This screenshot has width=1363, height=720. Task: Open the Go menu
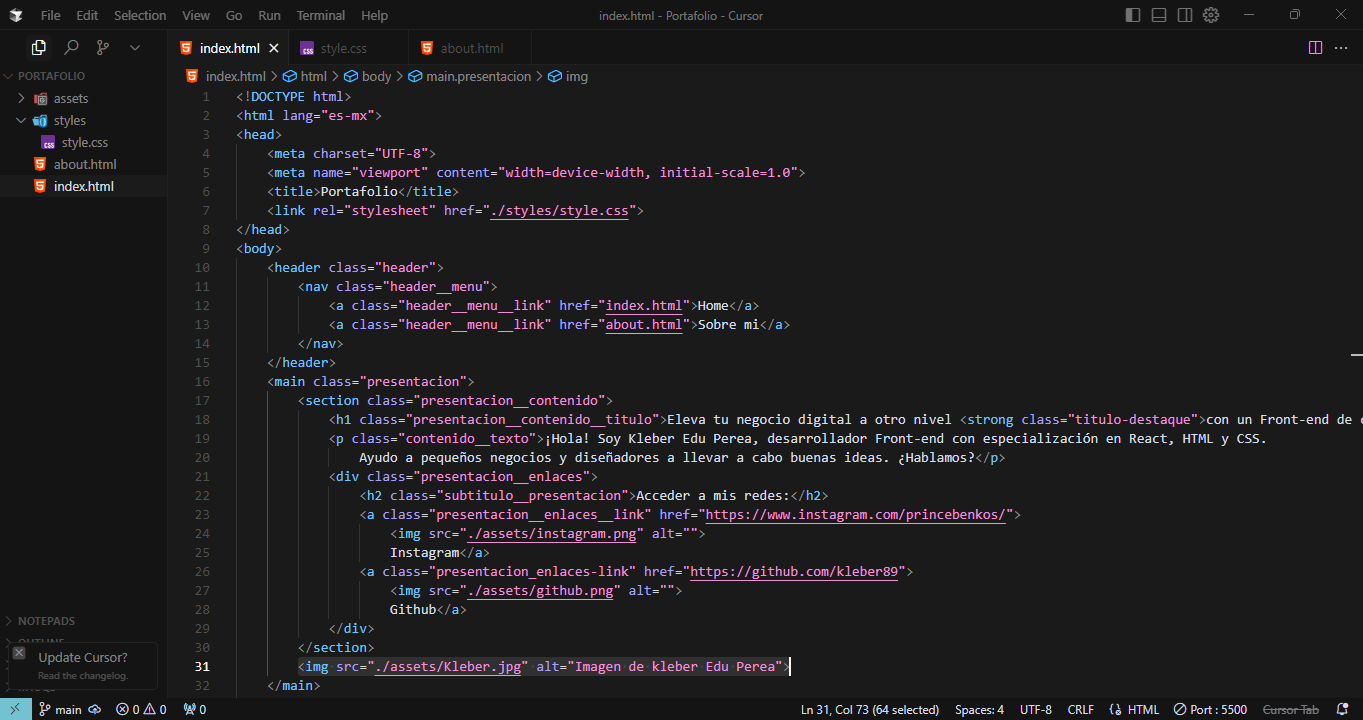click(x=234, y=15)
